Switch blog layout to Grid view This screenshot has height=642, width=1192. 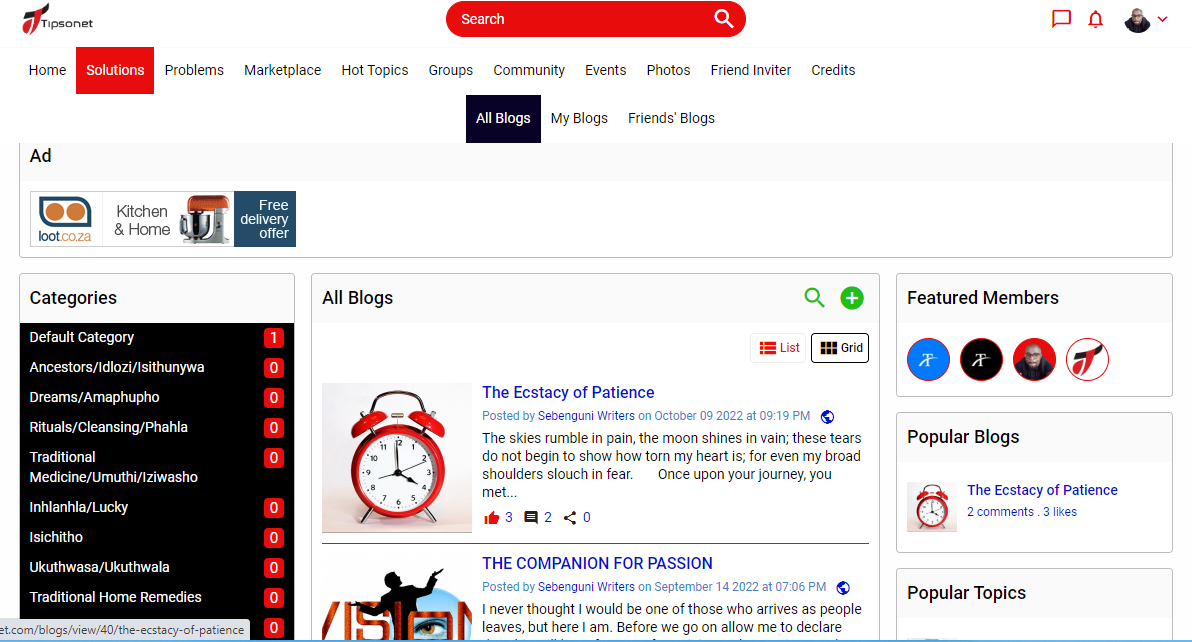tap(840, 348)
